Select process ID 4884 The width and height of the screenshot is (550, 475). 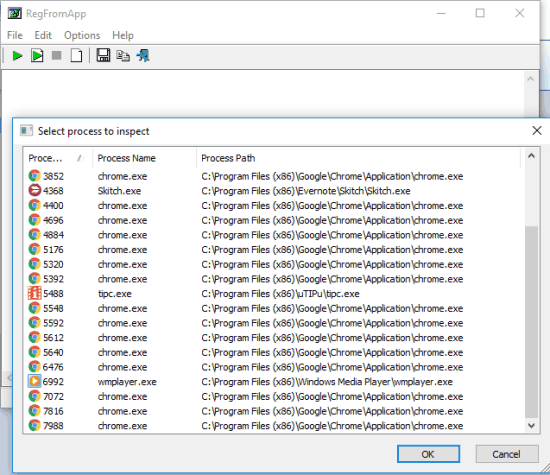click(53, 235)
